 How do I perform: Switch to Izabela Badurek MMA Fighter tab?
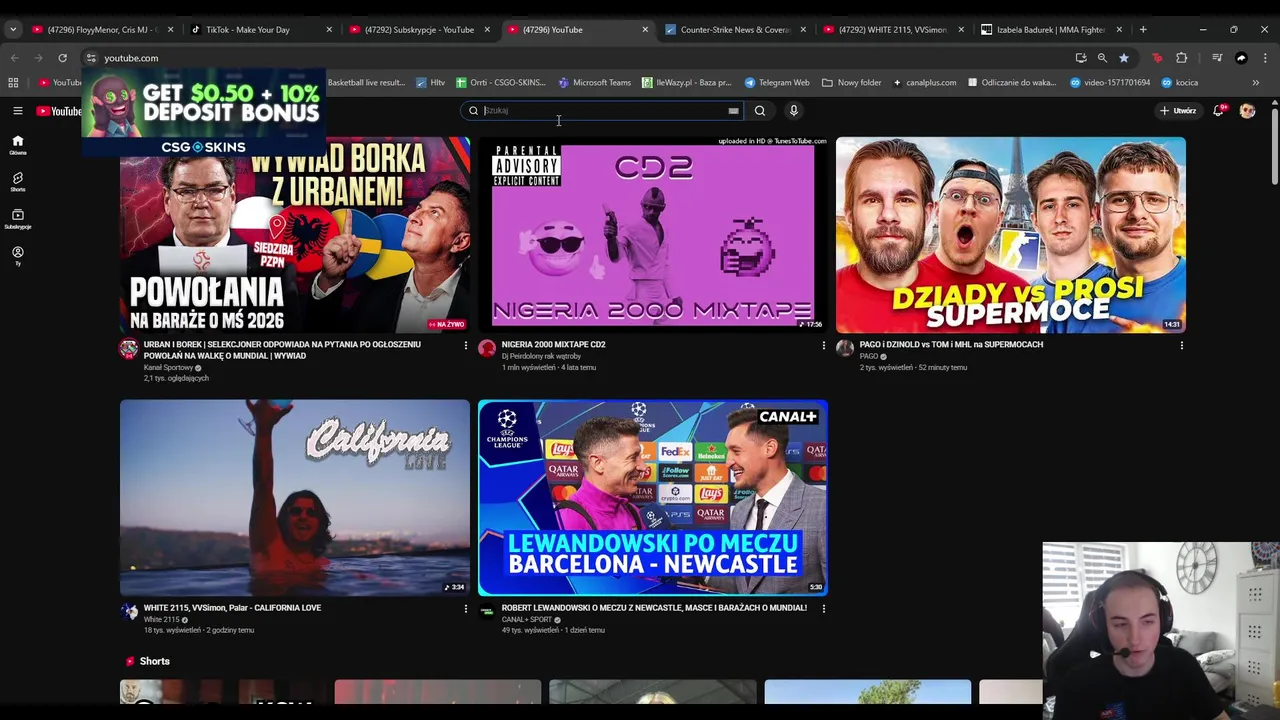click(1051, 30)
